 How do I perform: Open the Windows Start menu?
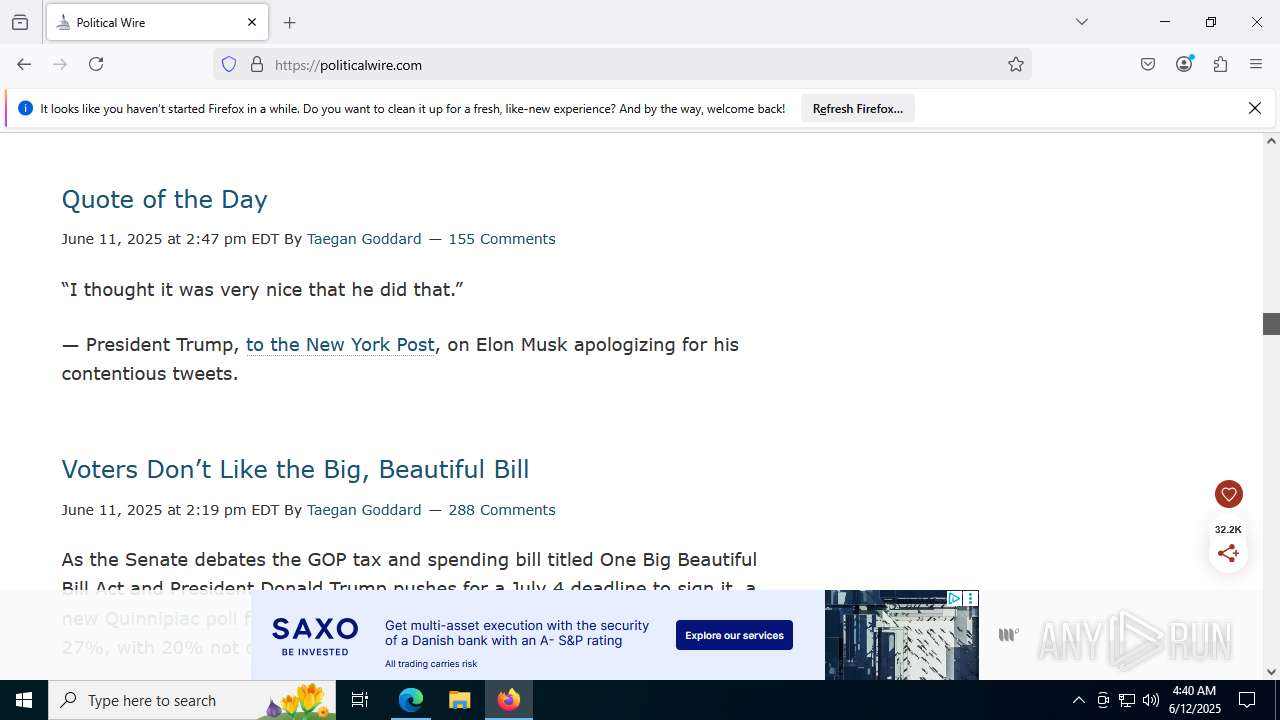(x=24, y=700)
